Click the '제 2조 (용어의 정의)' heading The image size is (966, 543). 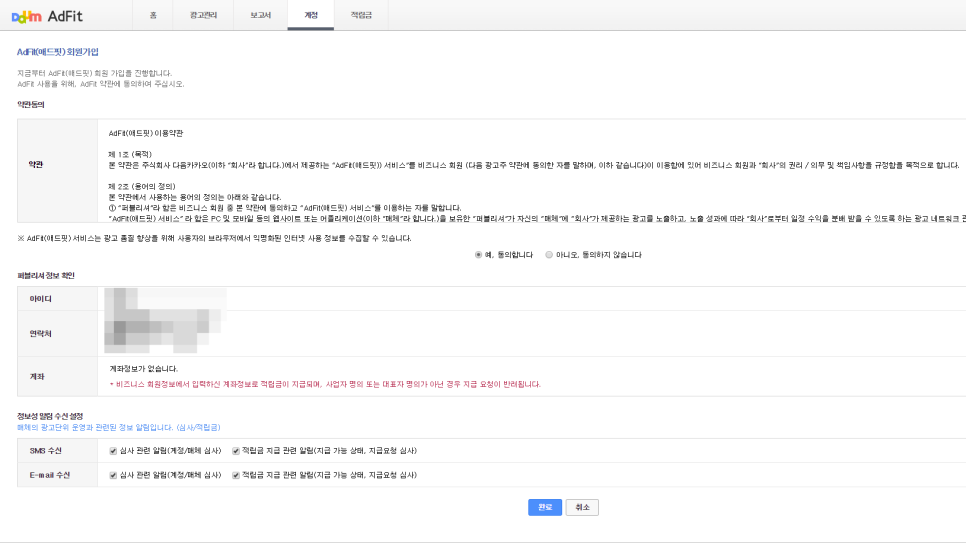point(142,186)
